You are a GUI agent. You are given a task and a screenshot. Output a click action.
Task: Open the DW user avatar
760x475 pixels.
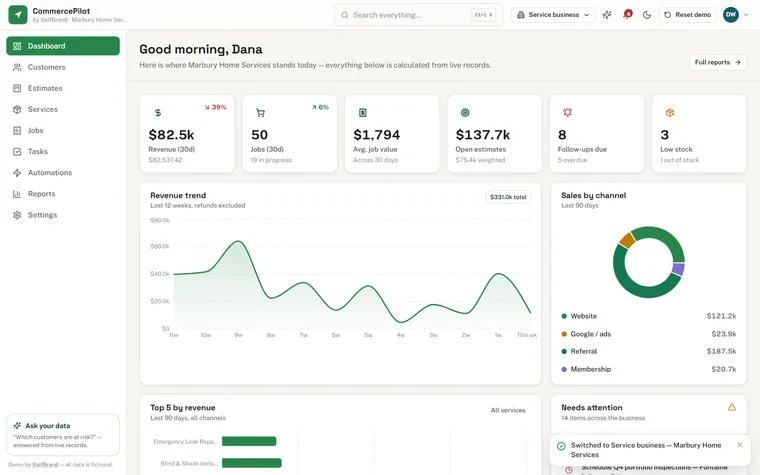(730, 15)
